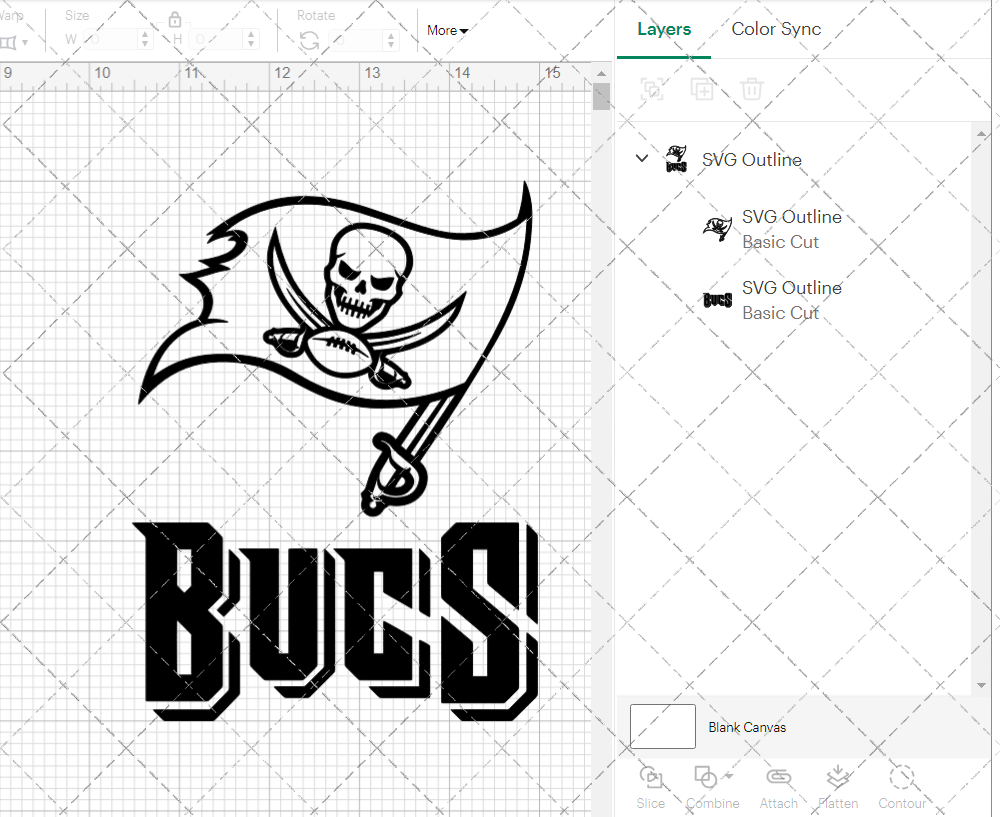Screen dimensions: 1000x817
Task: Delete layer with trash icon
Action: click(x=752, y=89)
